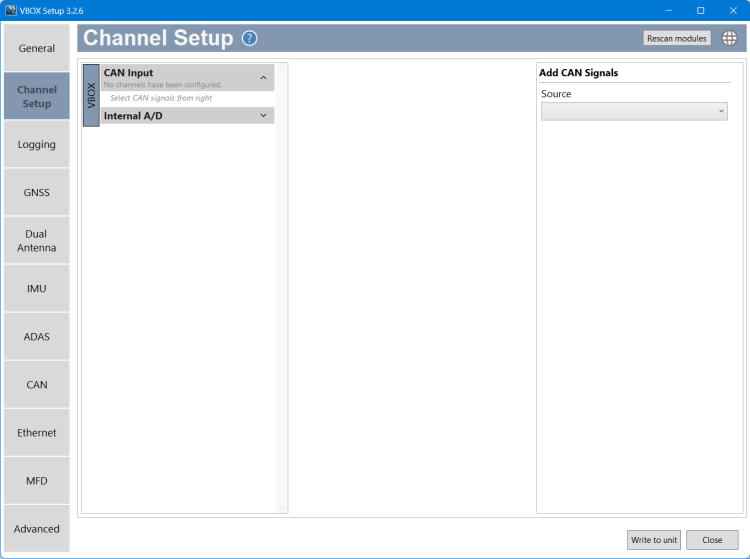
Task: Close the VBOX Setup window
Action: 733,11
